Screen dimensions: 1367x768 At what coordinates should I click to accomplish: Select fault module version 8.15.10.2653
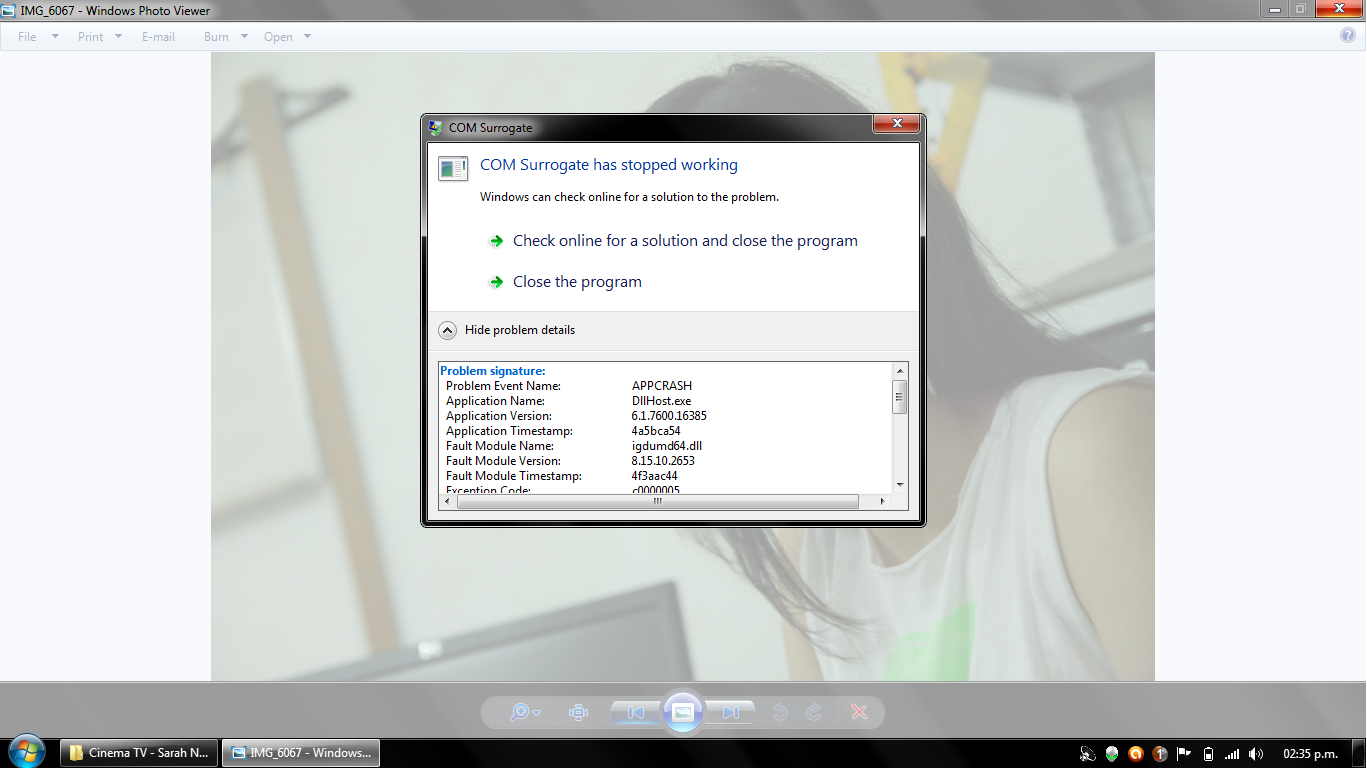coord(663,461)
